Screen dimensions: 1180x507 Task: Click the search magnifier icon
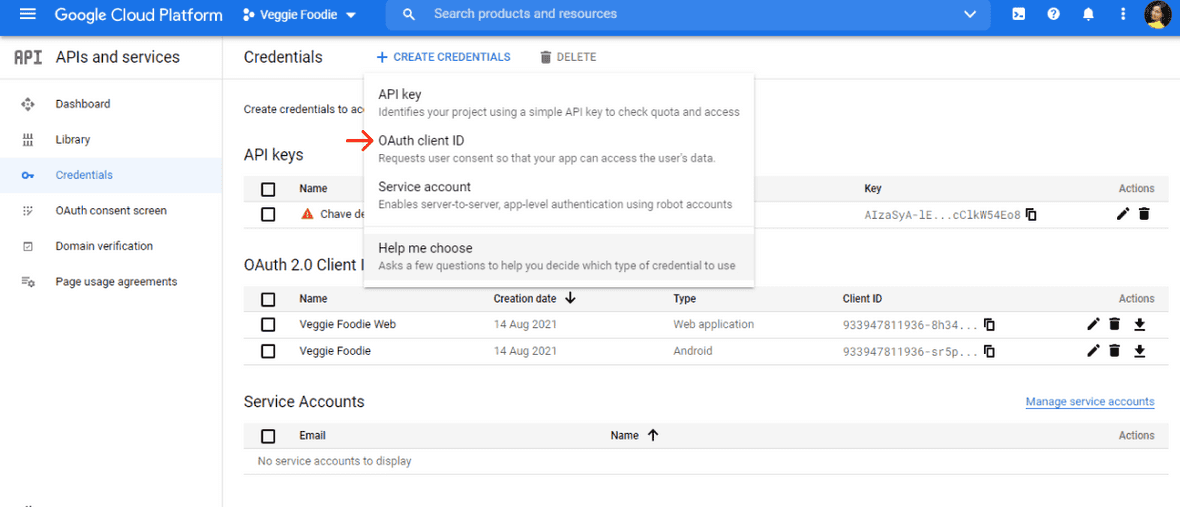(x=409, y=14)
